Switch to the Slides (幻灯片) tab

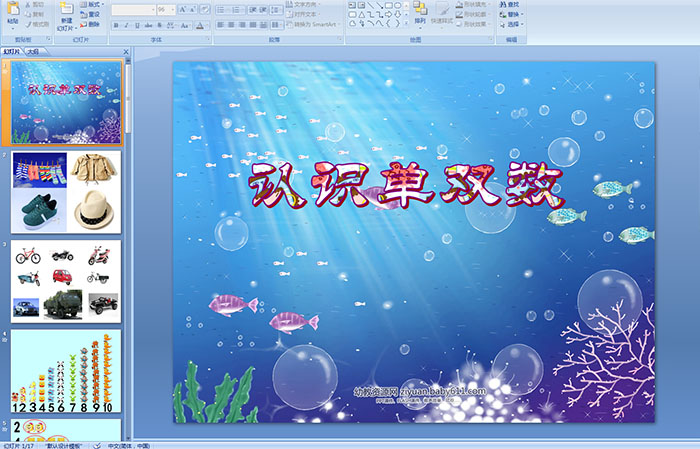12,50
